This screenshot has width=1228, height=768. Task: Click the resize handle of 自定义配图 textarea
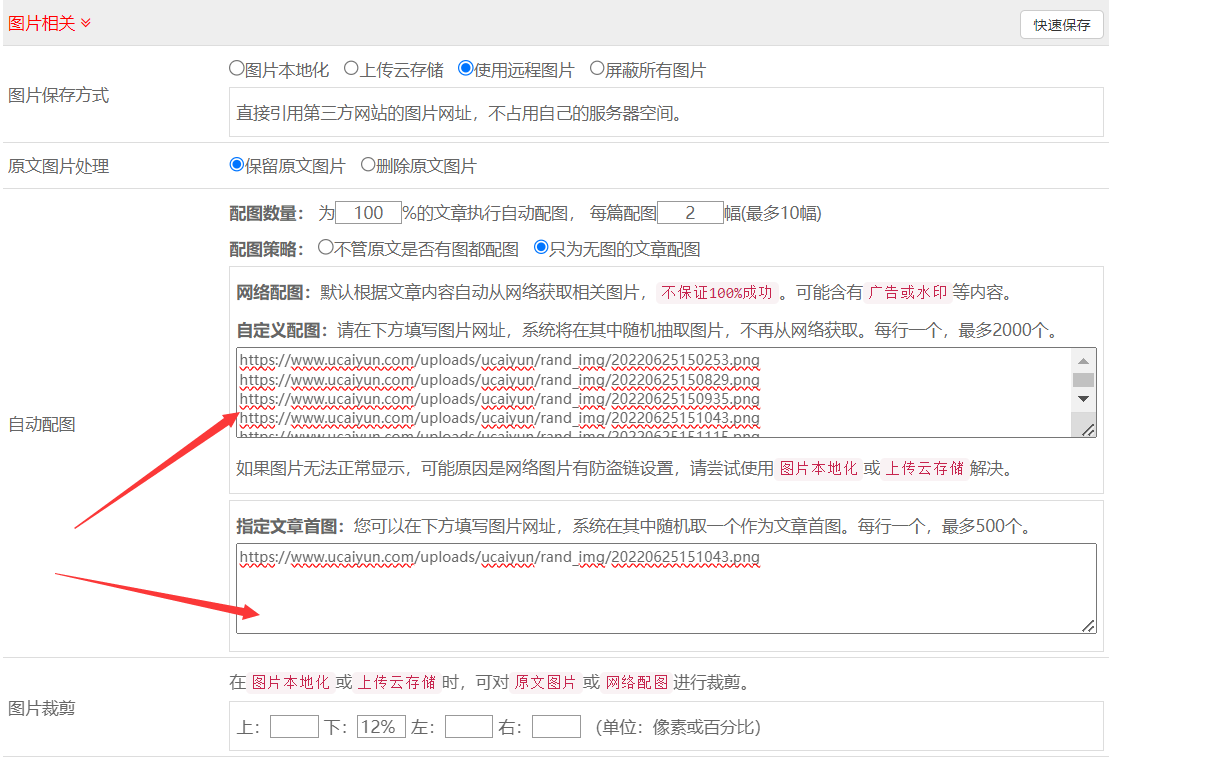[1087, 428]
